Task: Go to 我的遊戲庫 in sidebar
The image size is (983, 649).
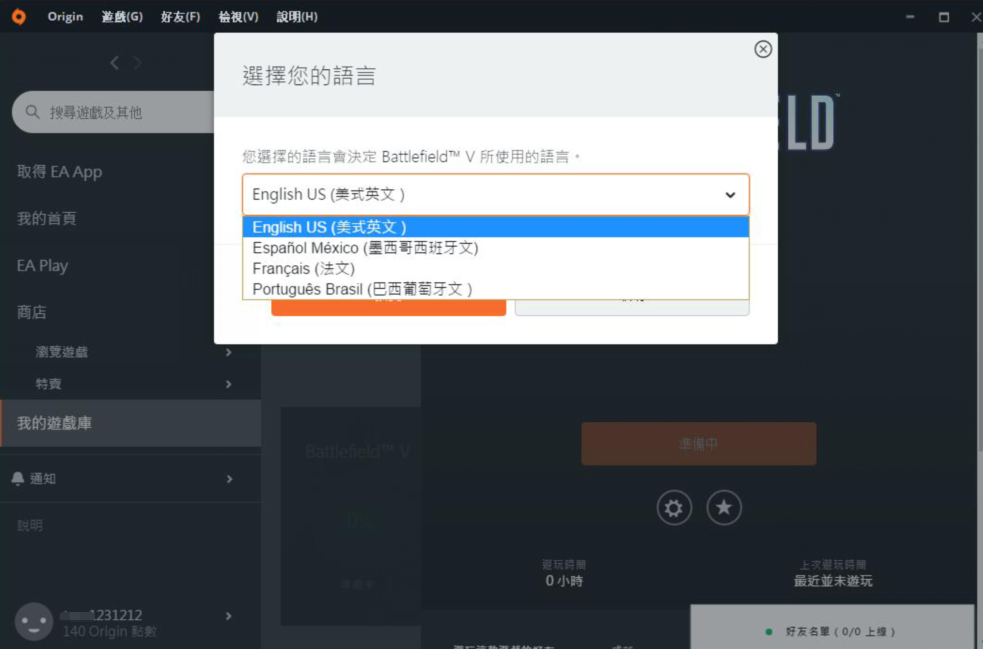Action: click(x=130, y=423)
